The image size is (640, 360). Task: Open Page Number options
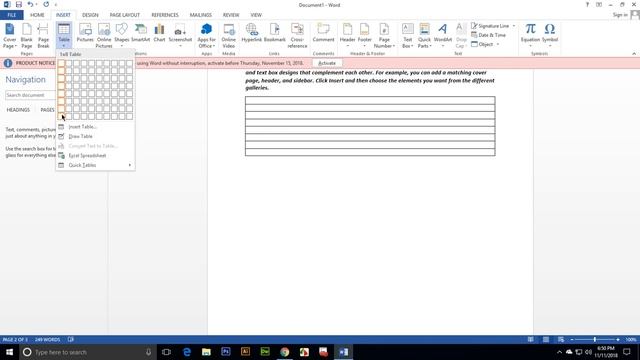pyautogui.click(x=384, y=36)
